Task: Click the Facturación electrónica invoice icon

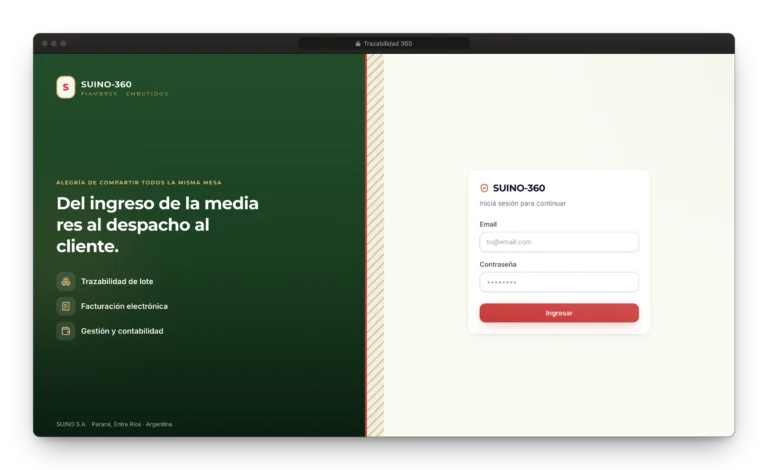Action: click(x=66, y=306)
